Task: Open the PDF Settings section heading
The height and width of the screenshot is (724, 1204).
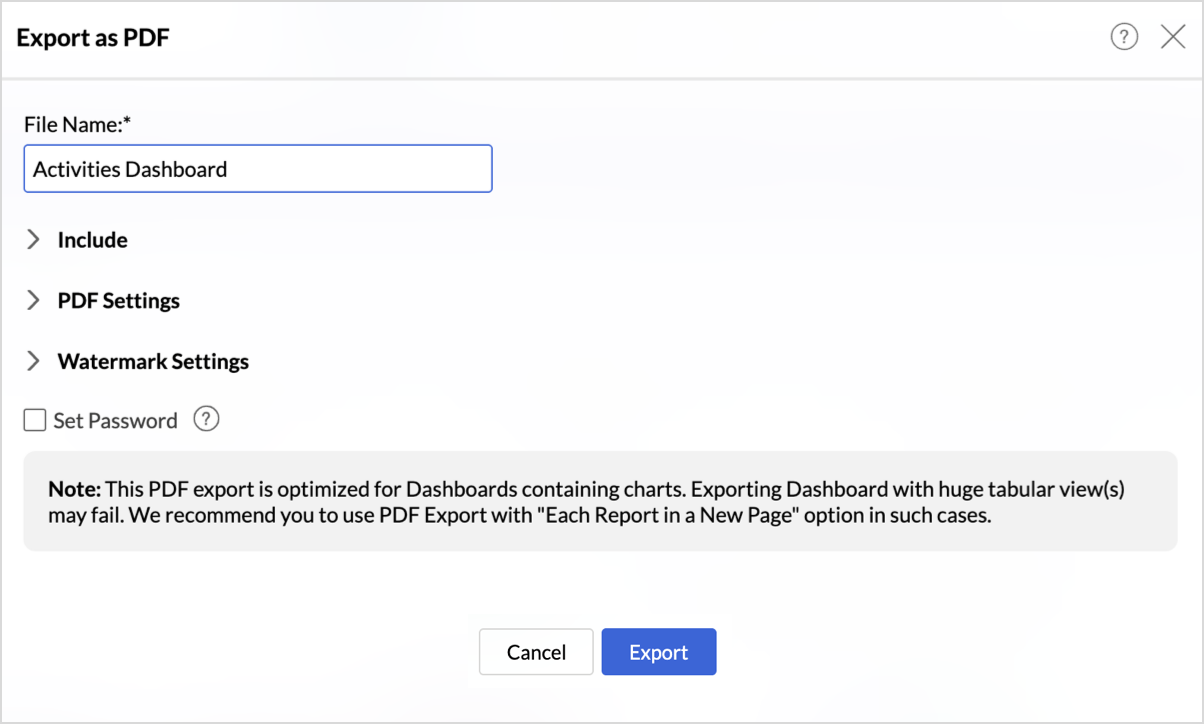Action: [118, 301]
